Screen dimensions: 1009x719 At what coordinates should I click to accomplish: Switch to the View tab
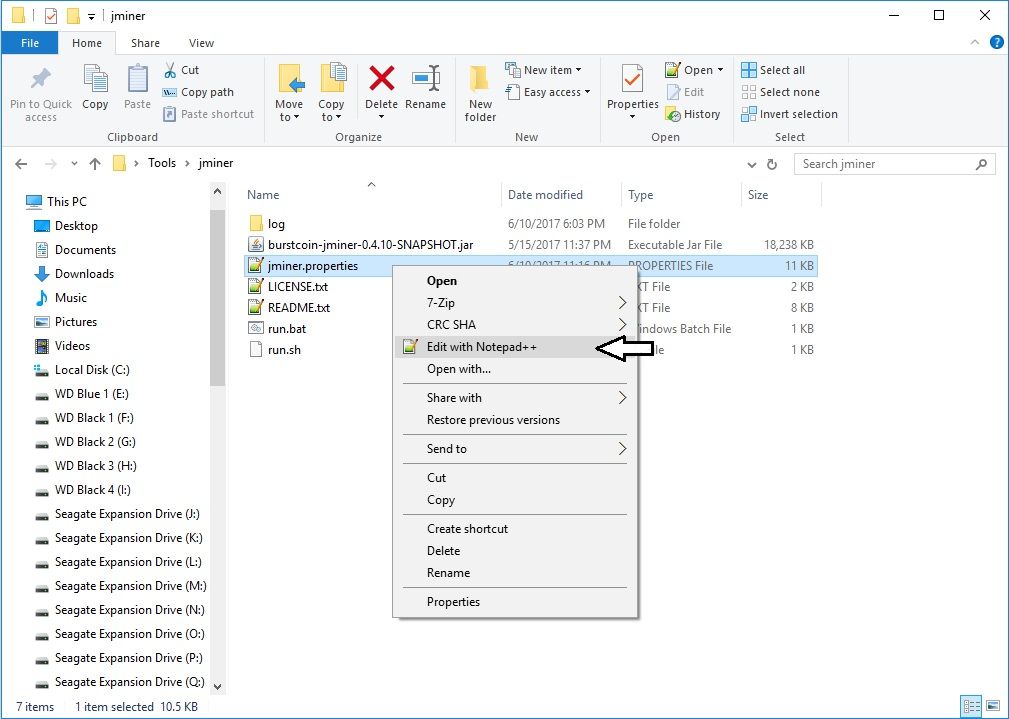[201, 43]
